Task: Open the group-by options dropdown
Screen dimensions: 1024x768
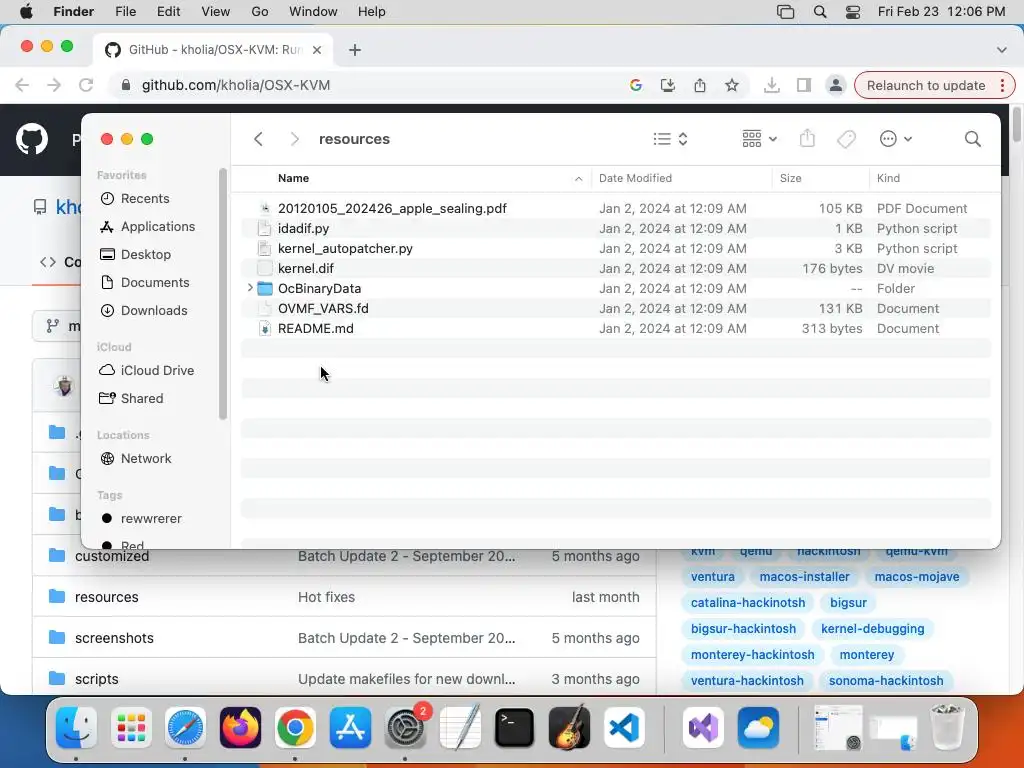Action: (x=759, y=139)
